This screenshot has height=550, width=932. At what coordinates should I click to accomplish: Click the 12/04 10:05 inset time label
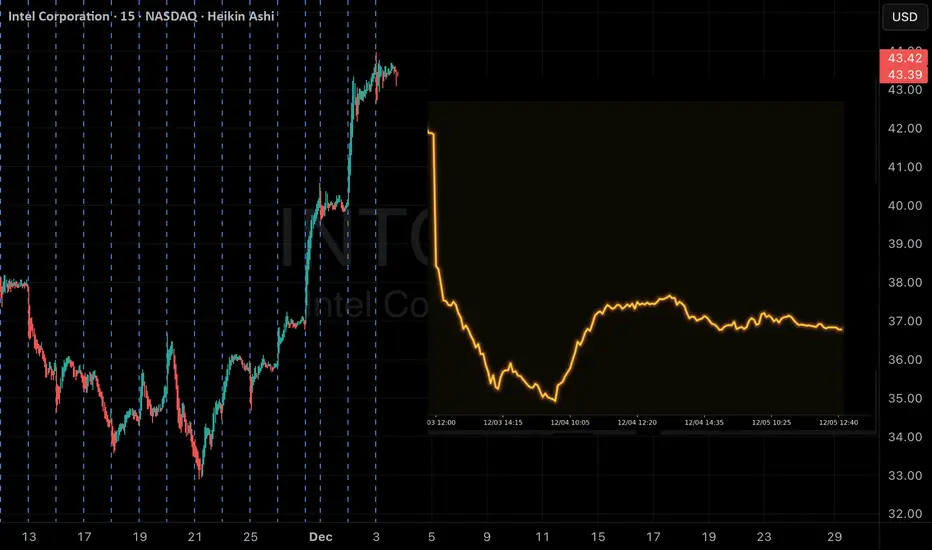570,423
